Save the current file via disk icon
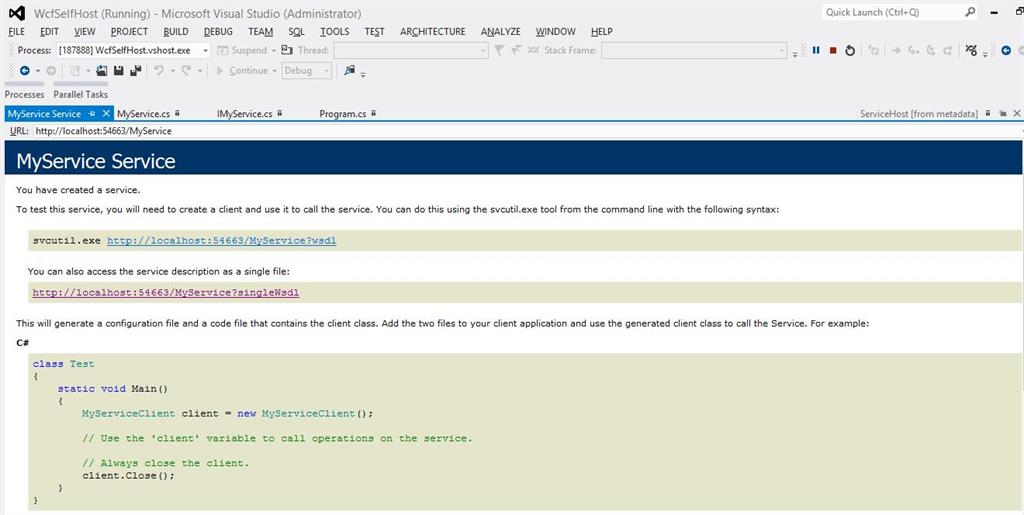1024x515 pixels. 118,70
